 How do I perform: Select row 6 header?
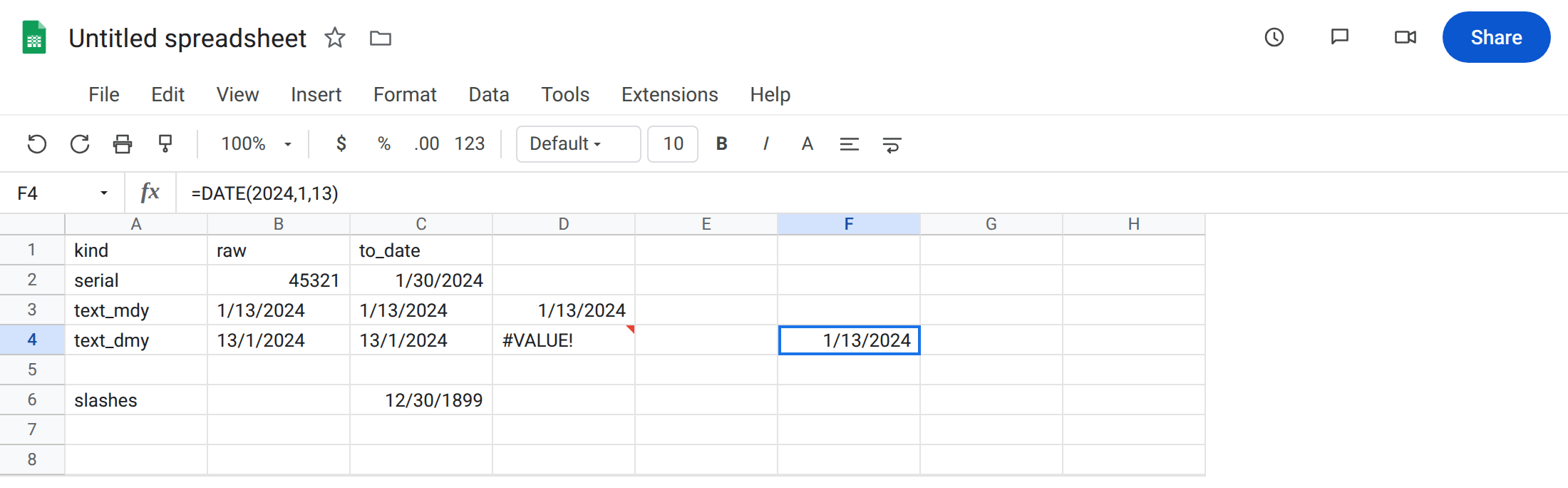click(32, 400)
